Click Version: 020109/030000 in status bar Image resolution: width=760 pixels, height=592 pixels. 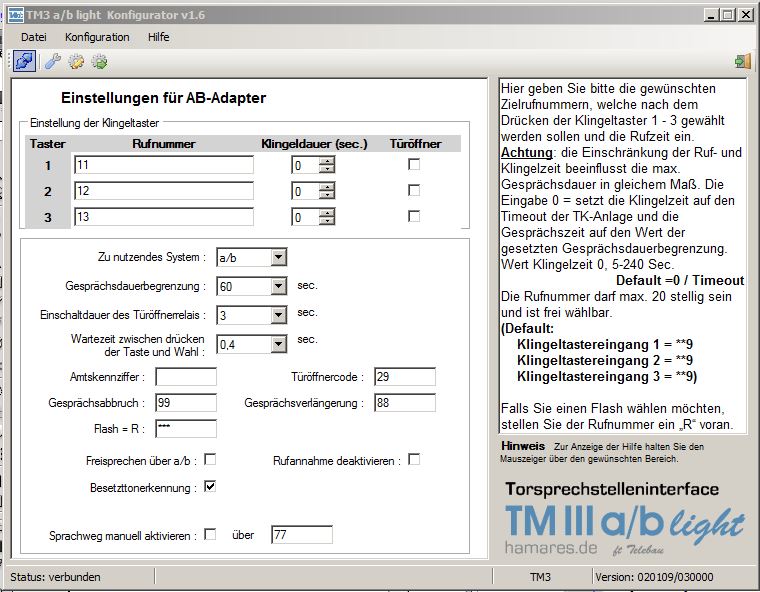[x=654, y=577]
